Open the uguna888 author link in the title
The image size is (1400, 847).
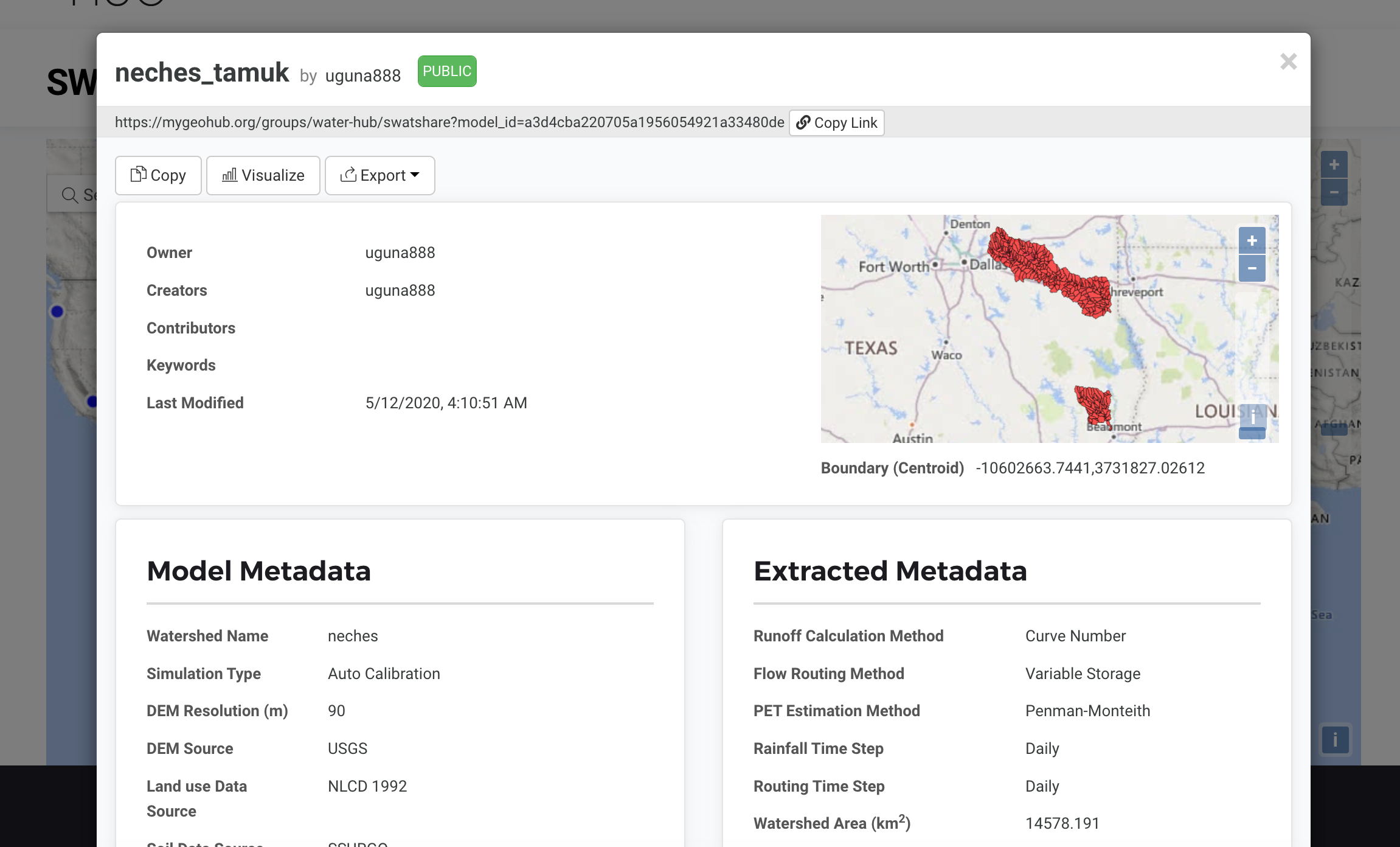(x=362, y=75)
